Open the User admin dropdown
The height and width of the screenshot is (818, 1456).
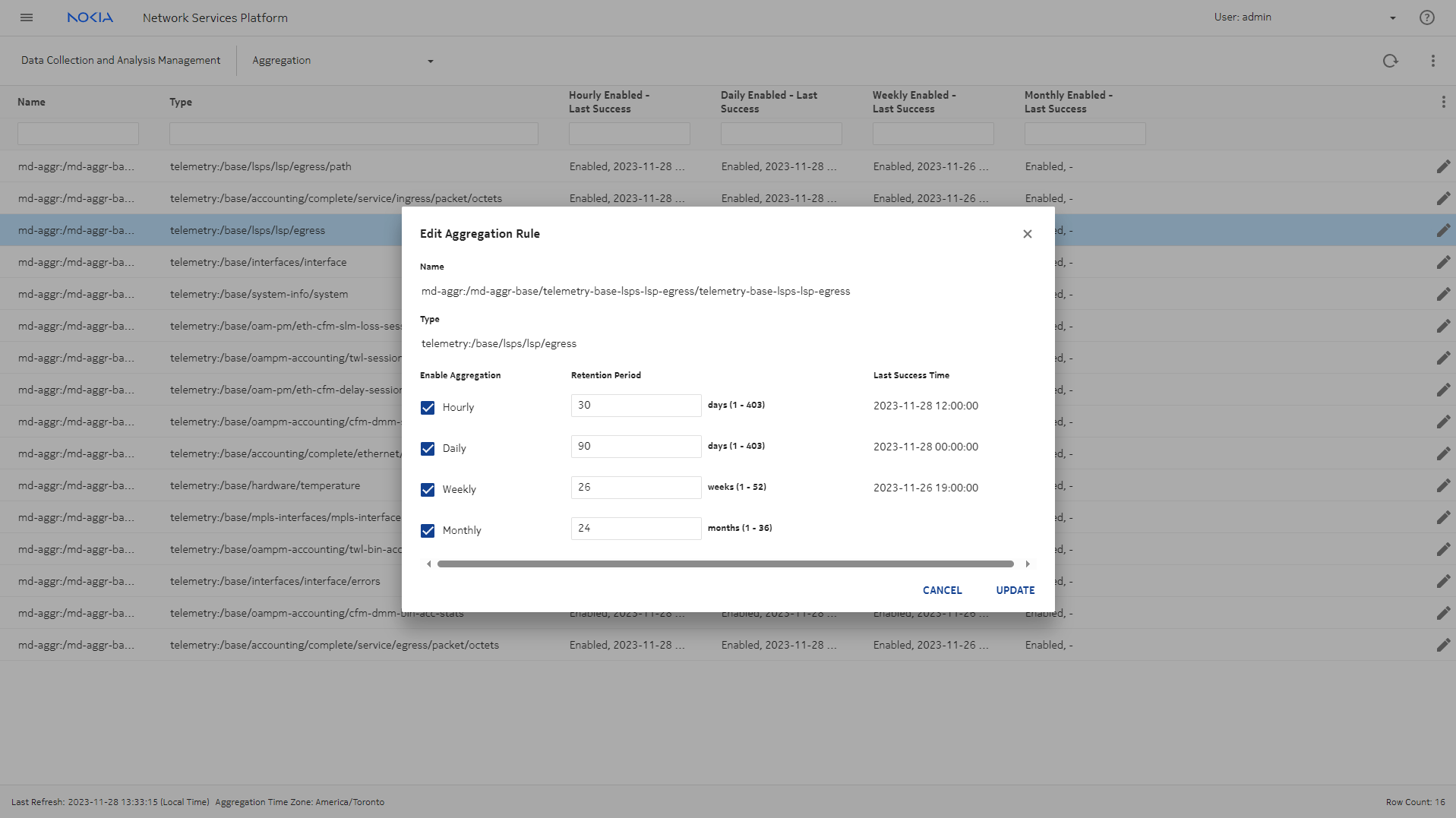click(x=1392, y=17)
